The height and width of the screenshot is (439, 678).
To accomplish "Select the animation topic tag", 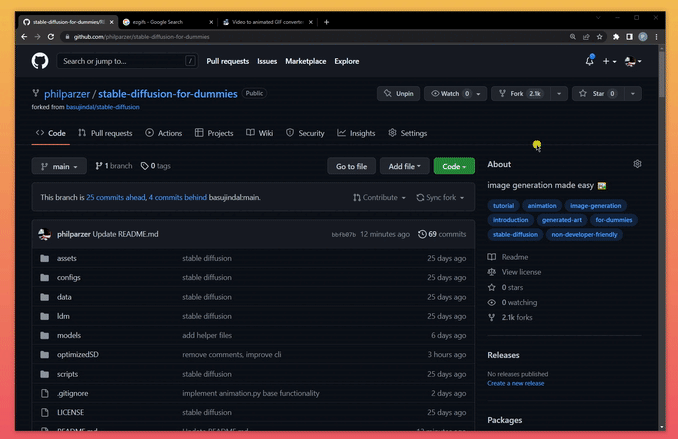I will point(542,205).
